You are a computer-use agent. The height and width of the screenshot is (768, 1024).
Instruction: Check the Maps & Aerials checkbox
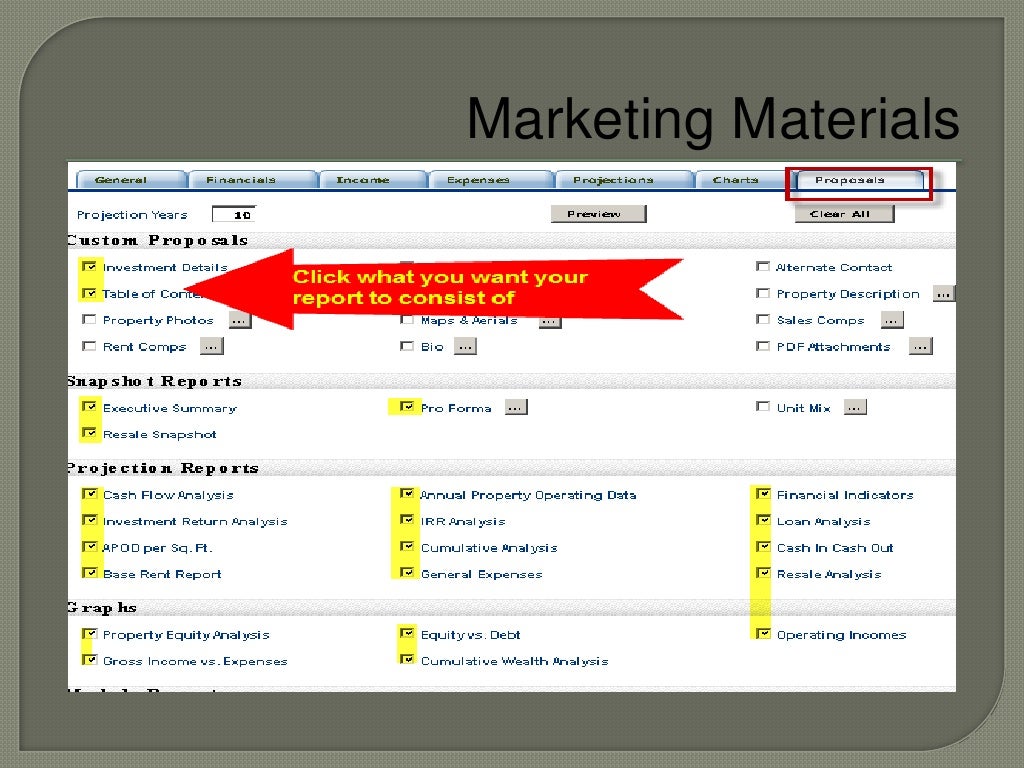point(407,319)
